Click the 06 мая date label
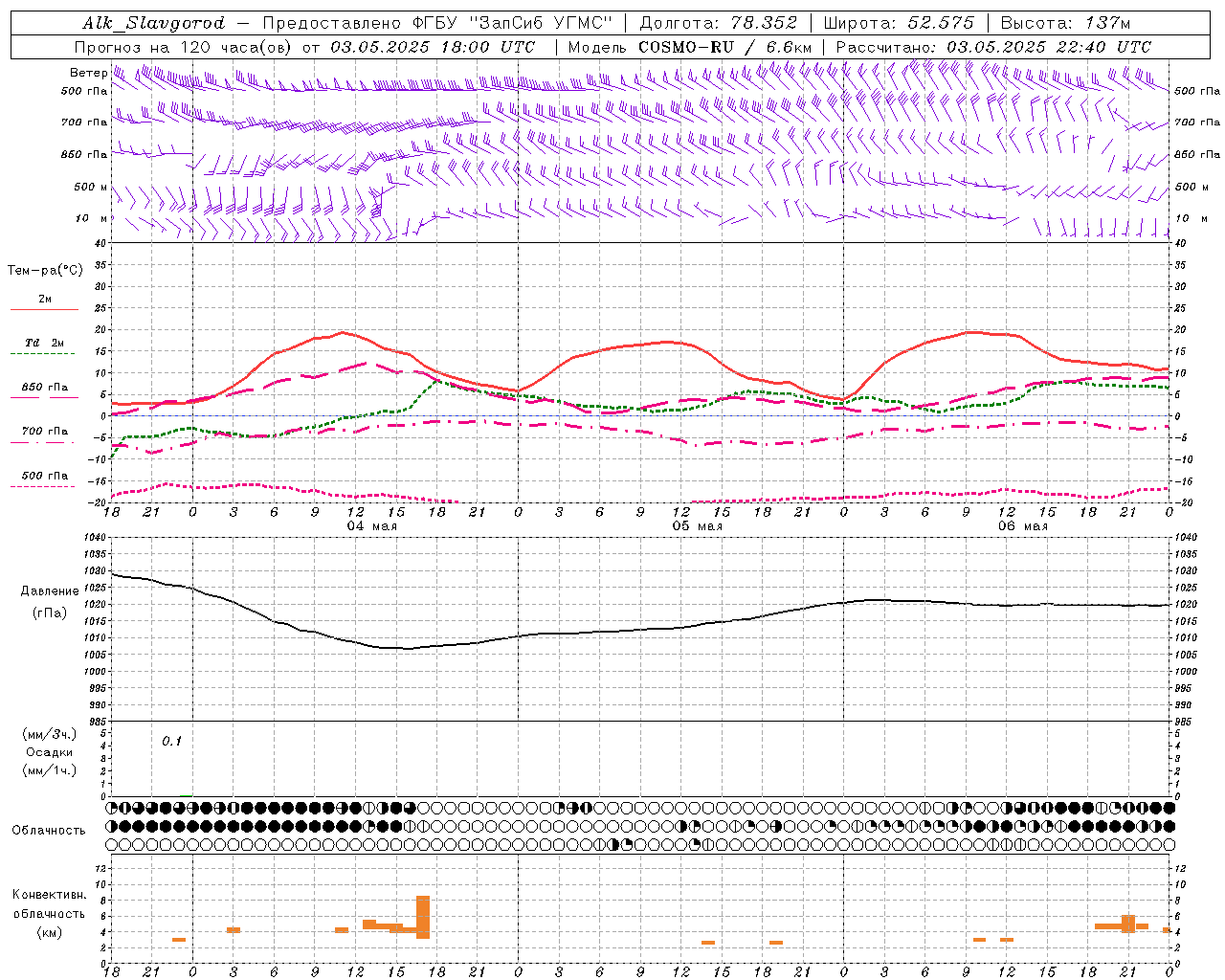The height and width of the screenshot is (980, 1225). point(1022,526)
